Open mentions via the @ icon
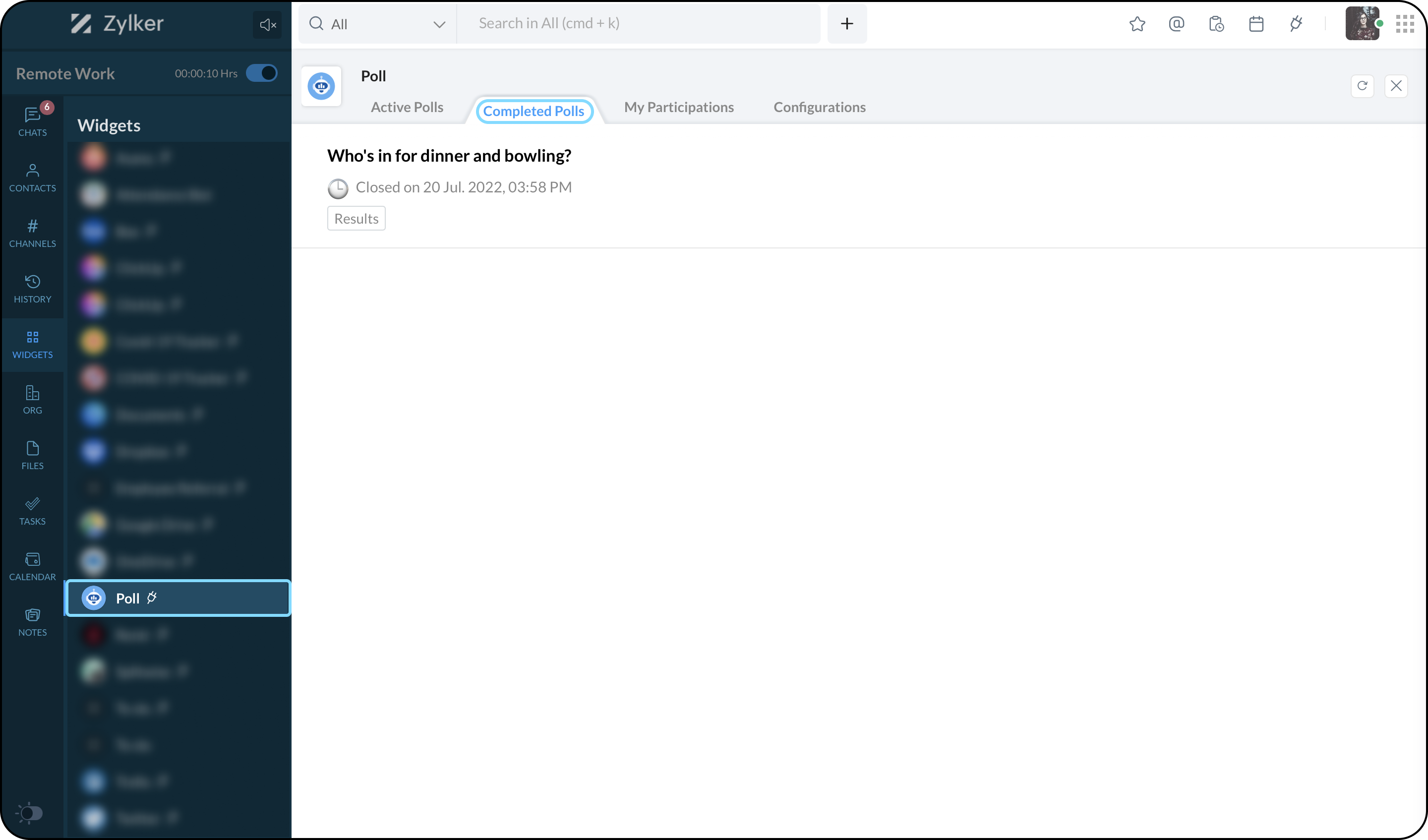 coord(1177,24)
